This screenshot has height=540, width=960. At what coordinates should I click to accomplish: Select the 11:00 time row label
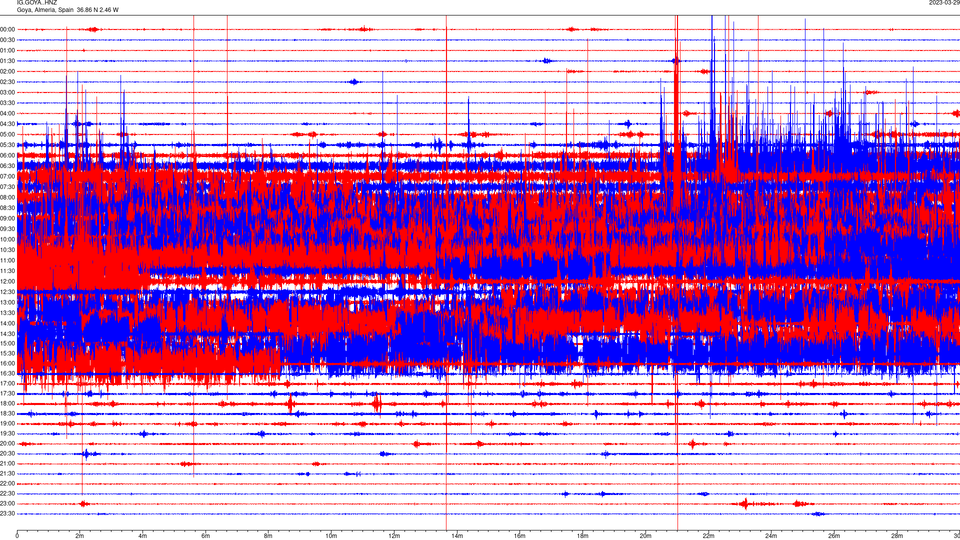click(7, 260)
